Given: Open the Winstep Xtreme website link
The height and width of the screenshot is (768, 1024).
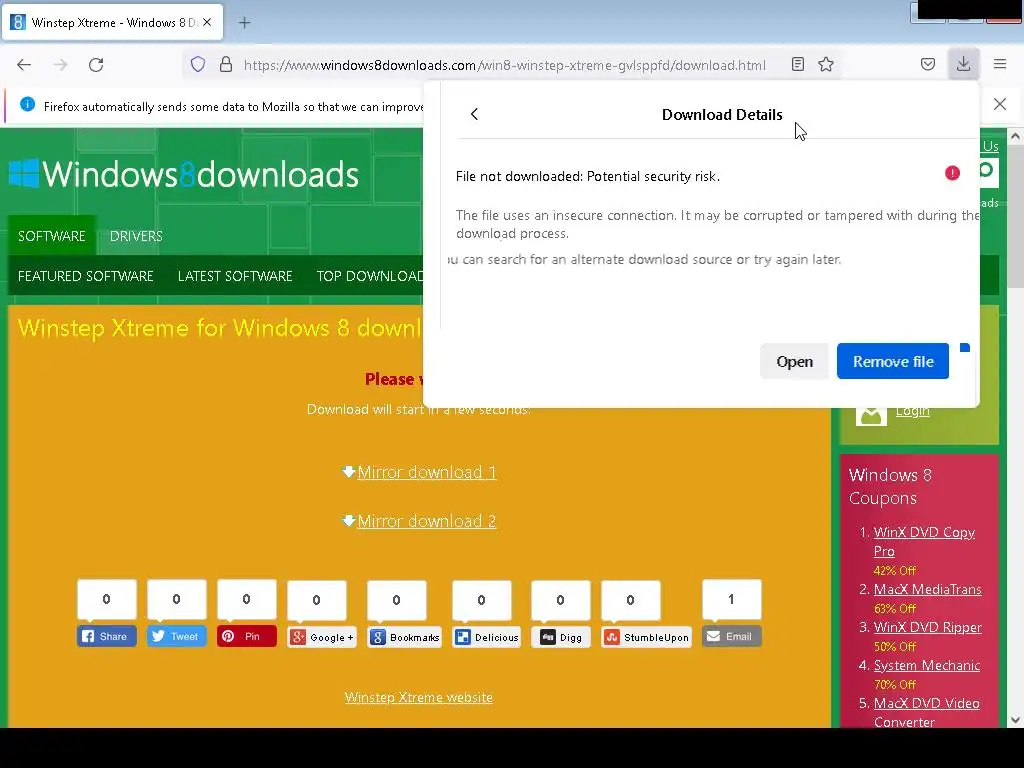Looking at the screenshot, I should pyautogui.click(x=419, y=697).
